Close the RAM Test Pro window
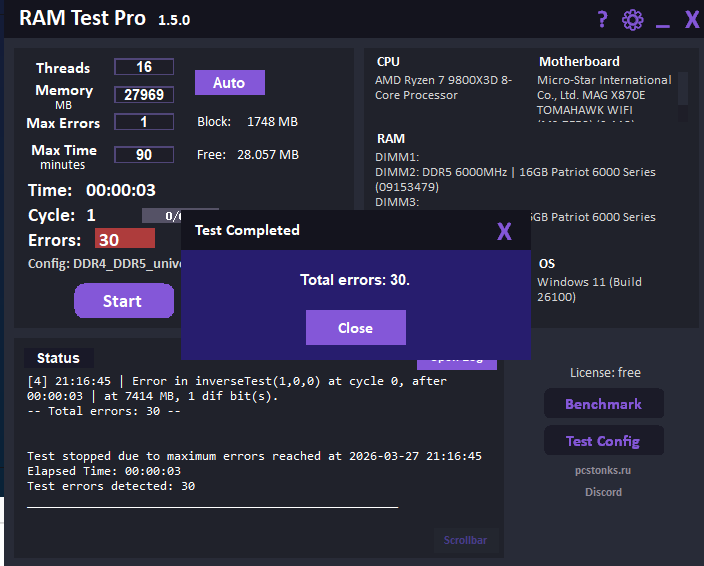Image resolution: width=704 pixels, height=566 pixels. (x=692, y=20)
